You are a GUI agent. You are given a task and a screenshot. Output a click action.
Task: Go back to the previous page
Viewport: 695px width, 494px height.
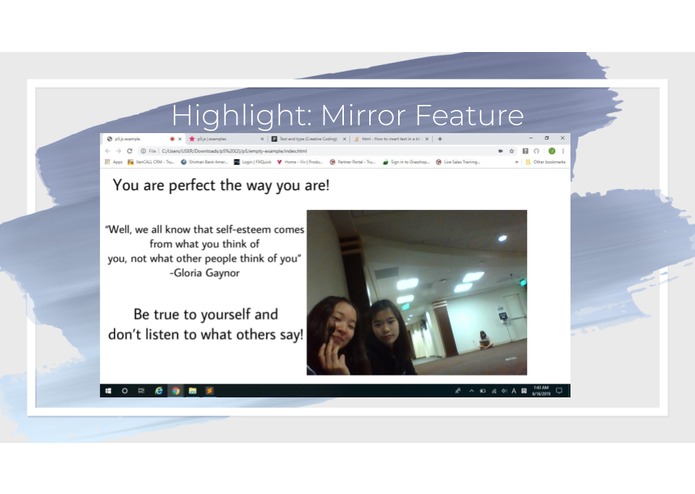tap(108, 151)
